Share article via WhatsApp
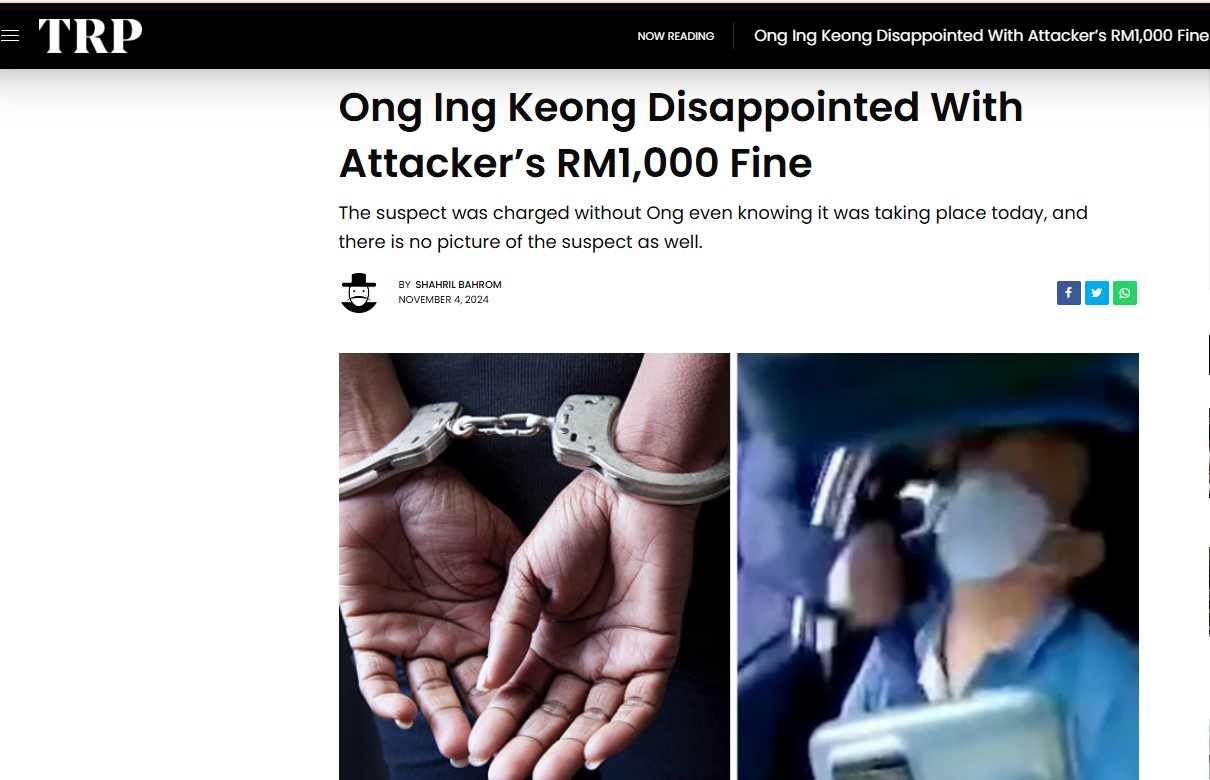 pyautogui.click(x=1125, y=293)
